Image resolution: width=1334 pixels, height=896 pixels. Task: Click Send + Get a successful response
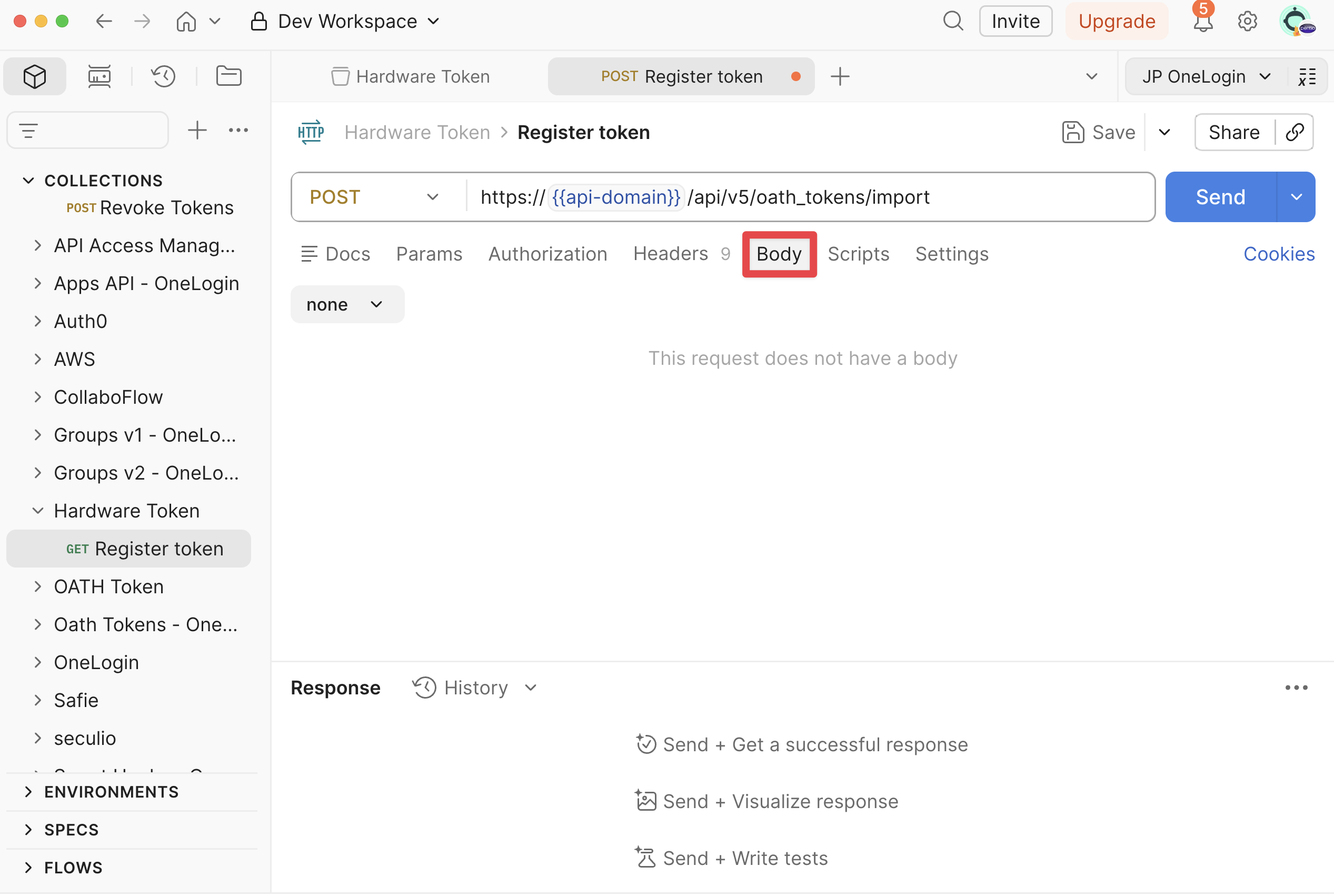point(802,744)
